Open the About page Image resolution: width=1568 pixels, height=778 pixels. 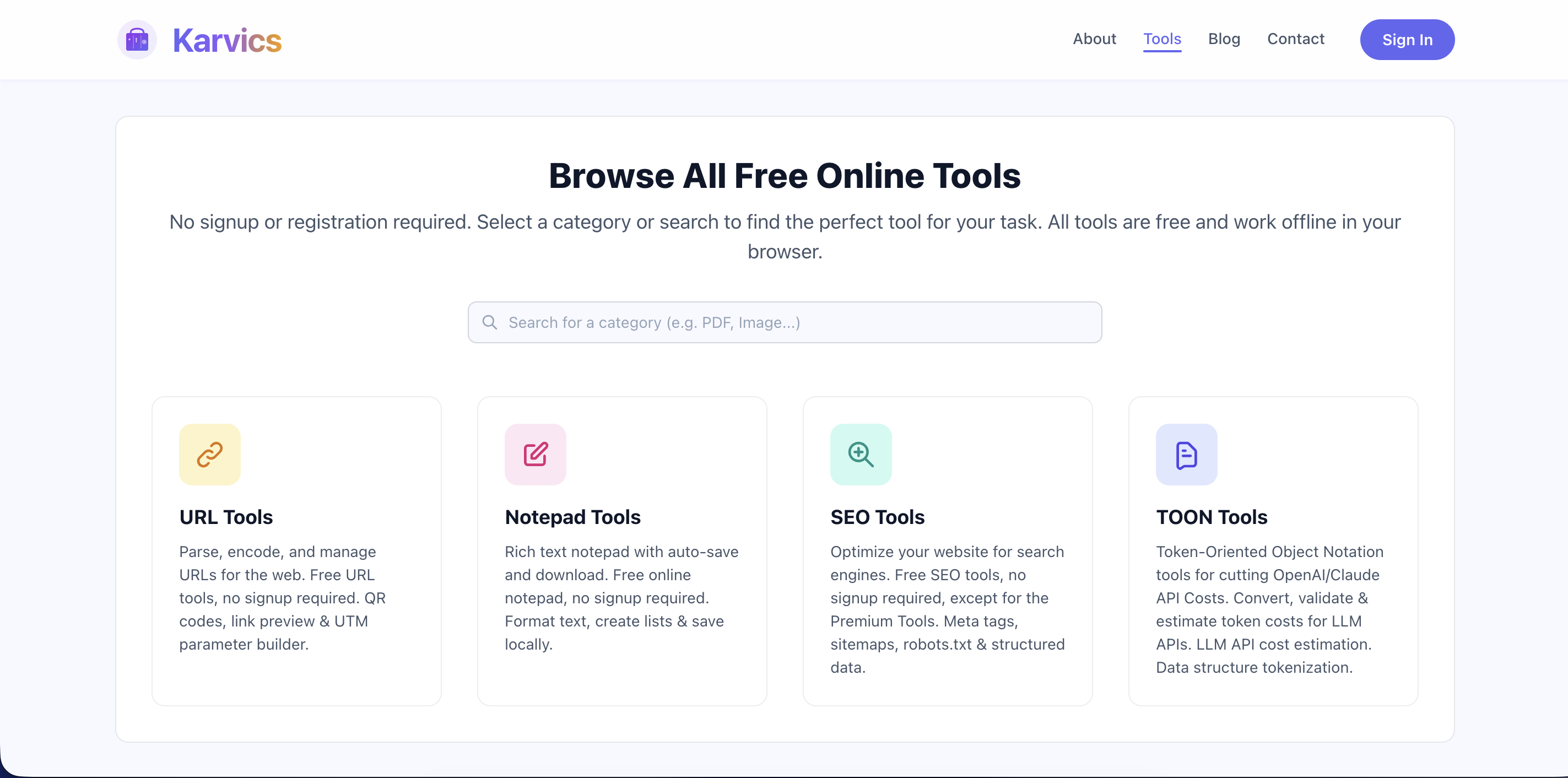pyautogui.click(x=1094, y=39)
